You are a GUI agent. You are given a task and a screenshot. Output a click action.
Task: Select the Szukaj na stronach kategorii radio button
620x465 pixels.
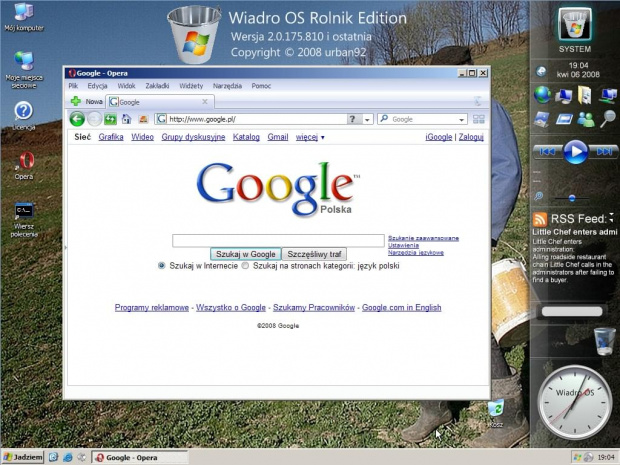[245, 265]
